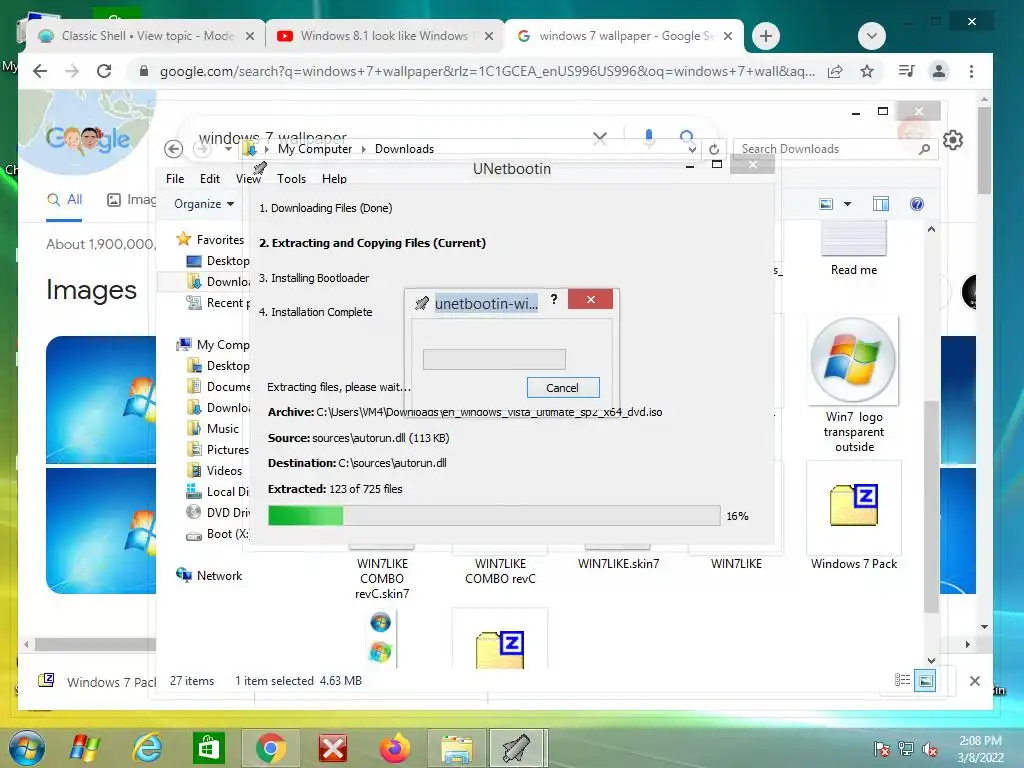Cancel the unetbootin extraction dialog
The height and width of the screenshot is (768, 1024).
562,387
